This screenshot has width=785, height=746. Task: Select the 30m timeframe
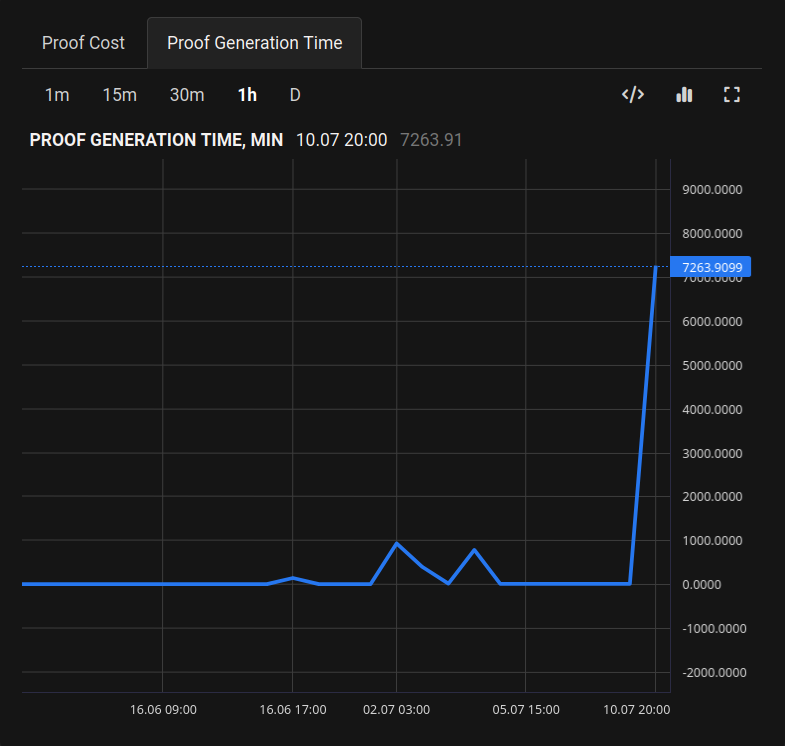(x=187, y=95)
